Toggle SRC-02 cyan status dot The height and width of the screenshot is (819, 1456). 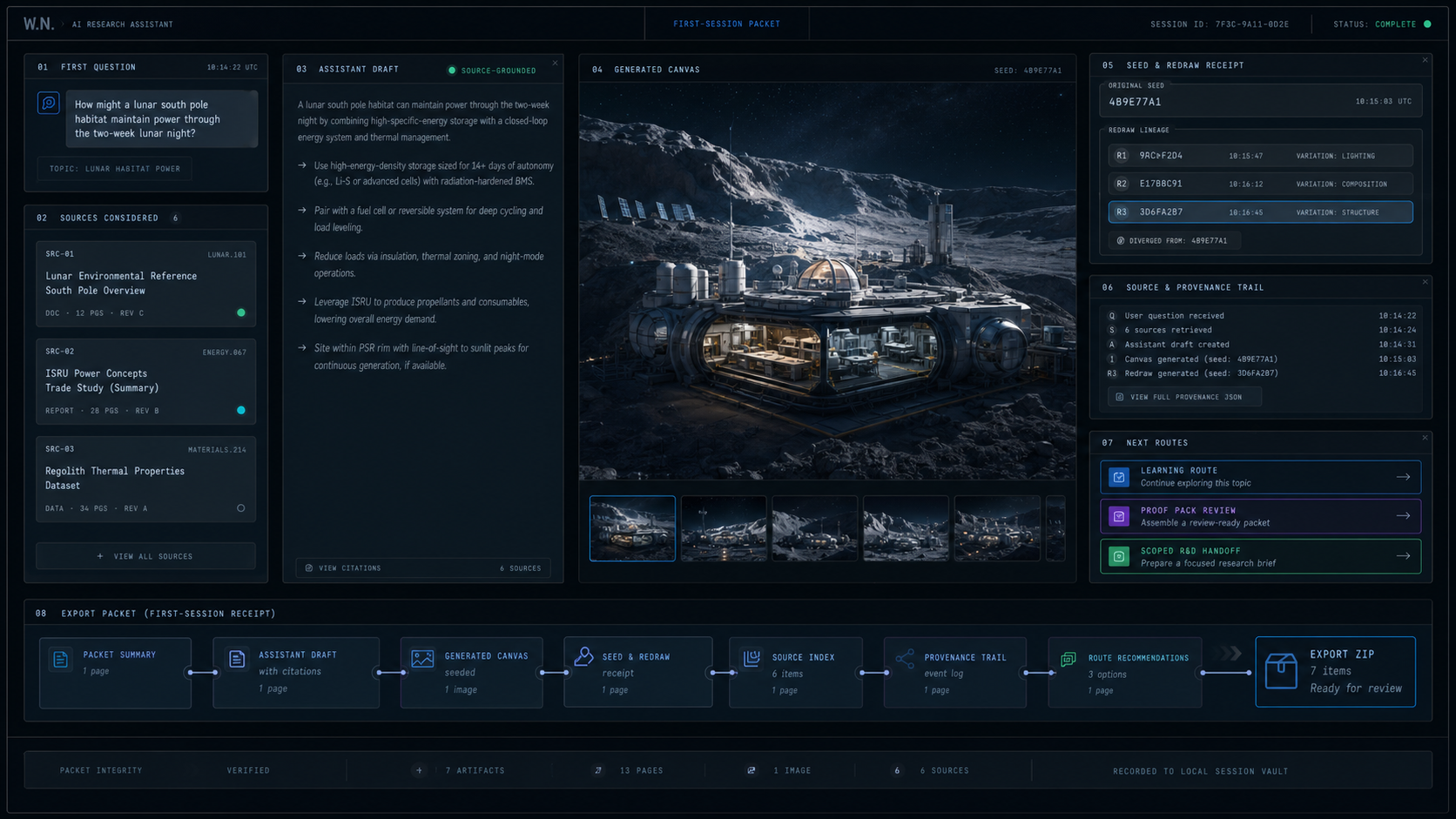241,410
